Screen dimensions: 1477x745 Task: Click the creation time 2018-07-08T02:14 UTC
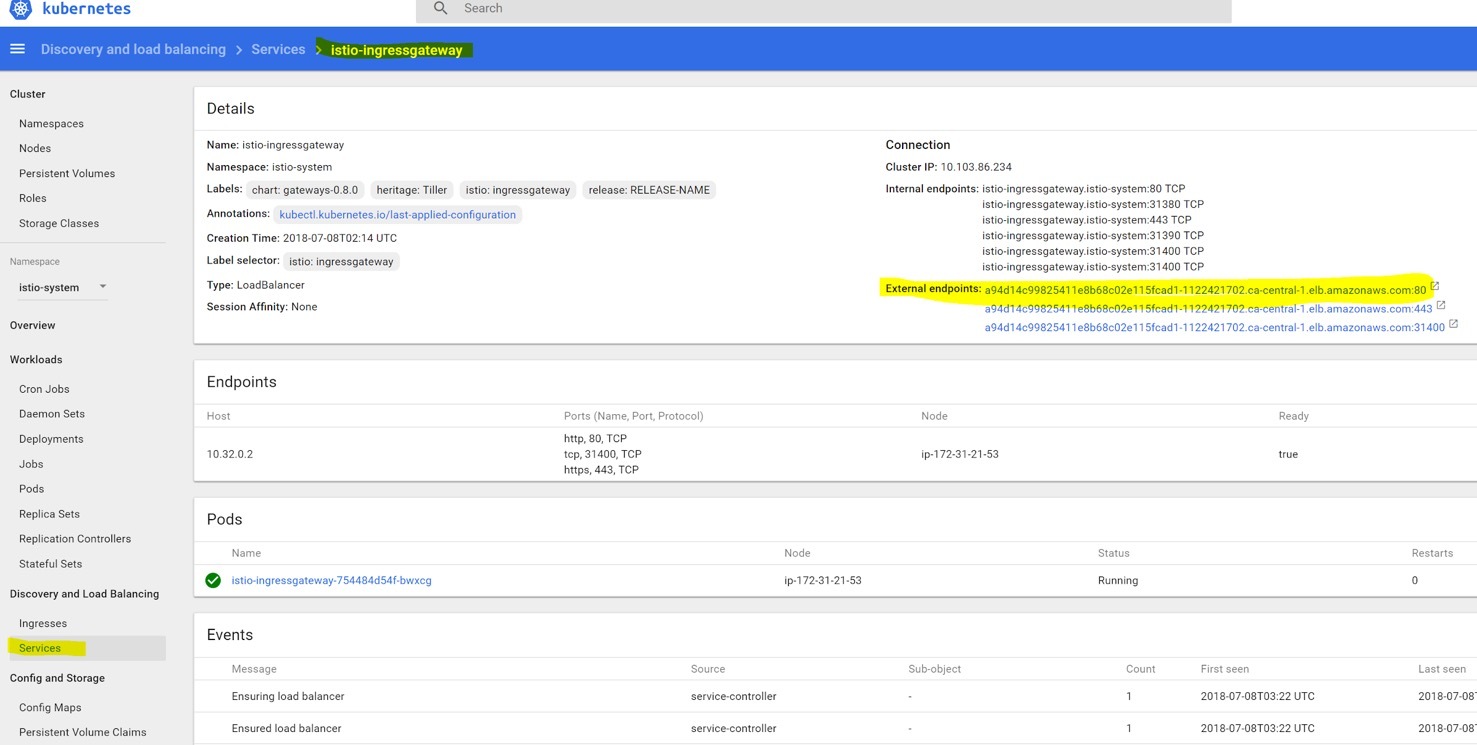pyautogui.click(x=340, y=238)
